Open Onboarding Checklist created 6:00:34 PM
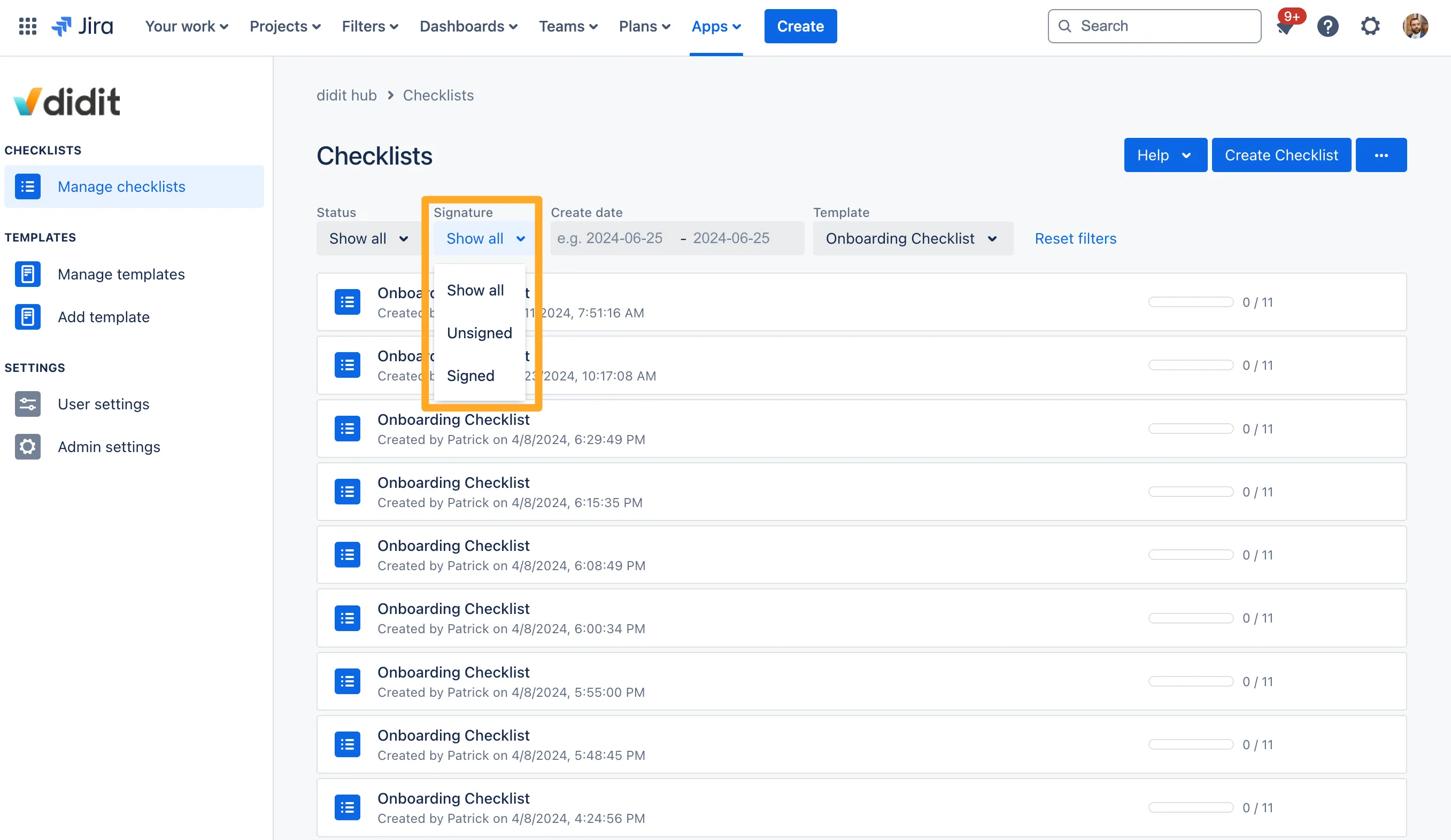Viewport: 1451px width, 840px height. coord(861,618)
